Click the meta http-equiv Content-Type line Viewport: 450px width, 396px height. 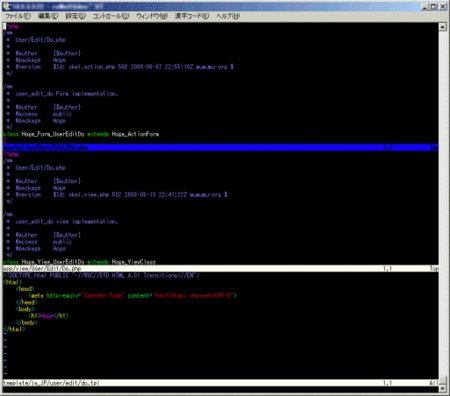(132, 295)
